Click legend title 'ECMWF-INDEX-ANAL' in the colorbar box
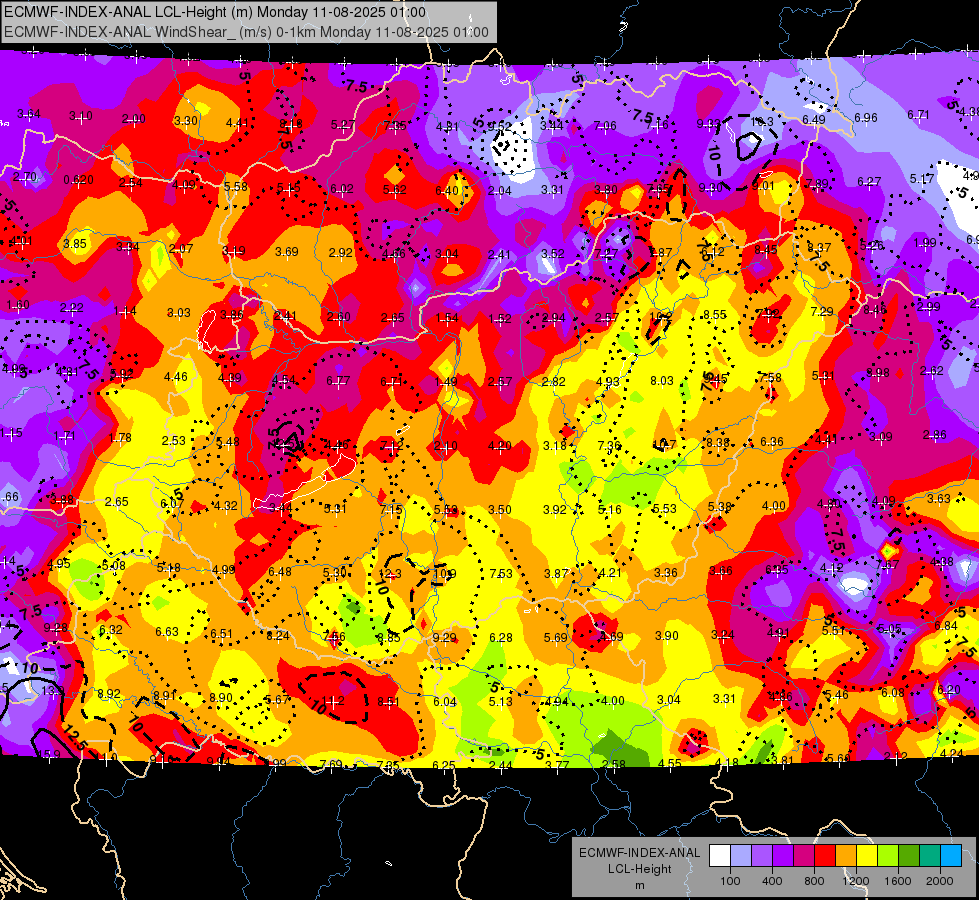This screenshot has height=900, width=979. coord(639,853)
